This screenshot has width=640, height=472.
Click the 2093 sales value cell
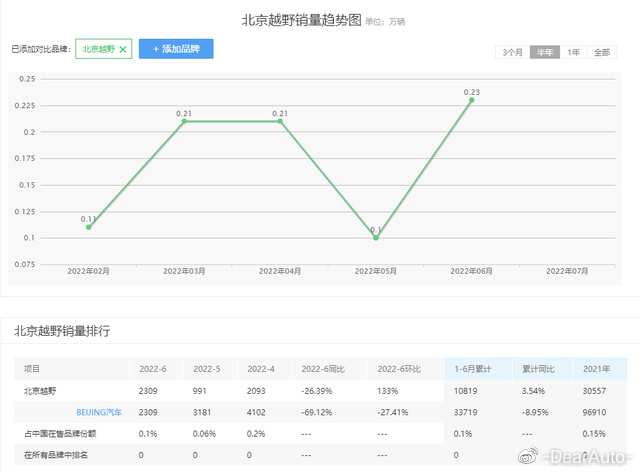[x=256, y=391]
